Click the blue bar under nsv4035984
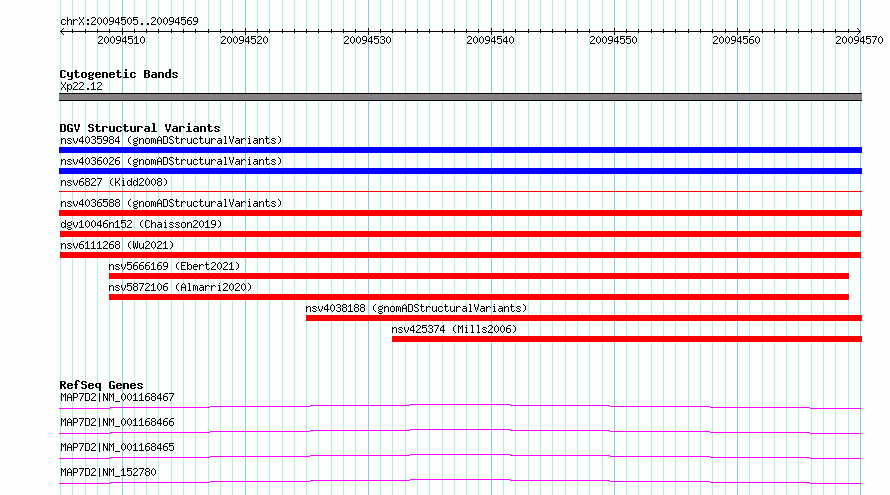Screen dimensions: 890x495 pos(460,150)
